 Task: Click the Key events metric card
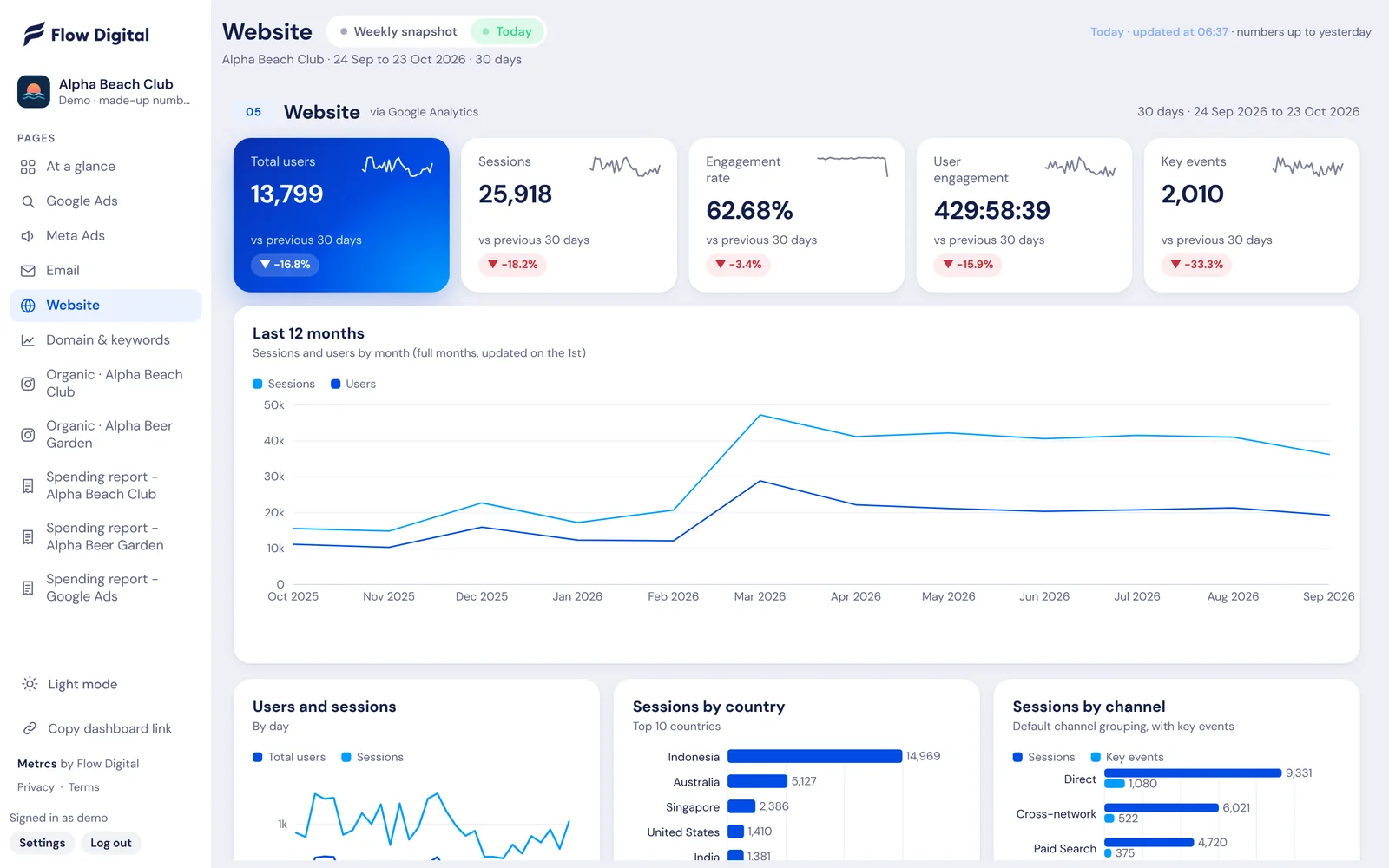[1252, 215]
